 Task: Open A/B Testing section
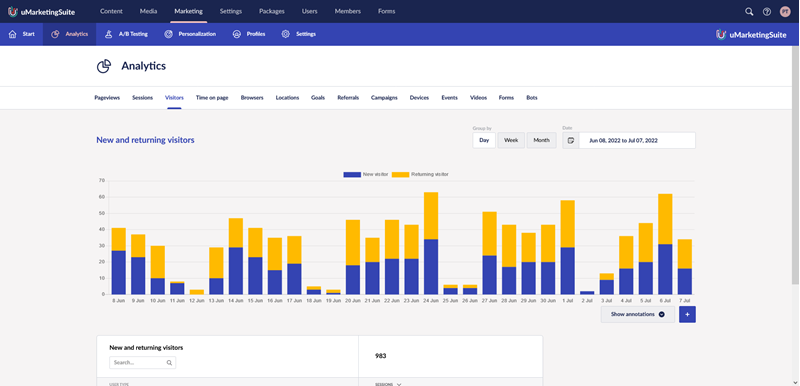click(x=126, y=34)
